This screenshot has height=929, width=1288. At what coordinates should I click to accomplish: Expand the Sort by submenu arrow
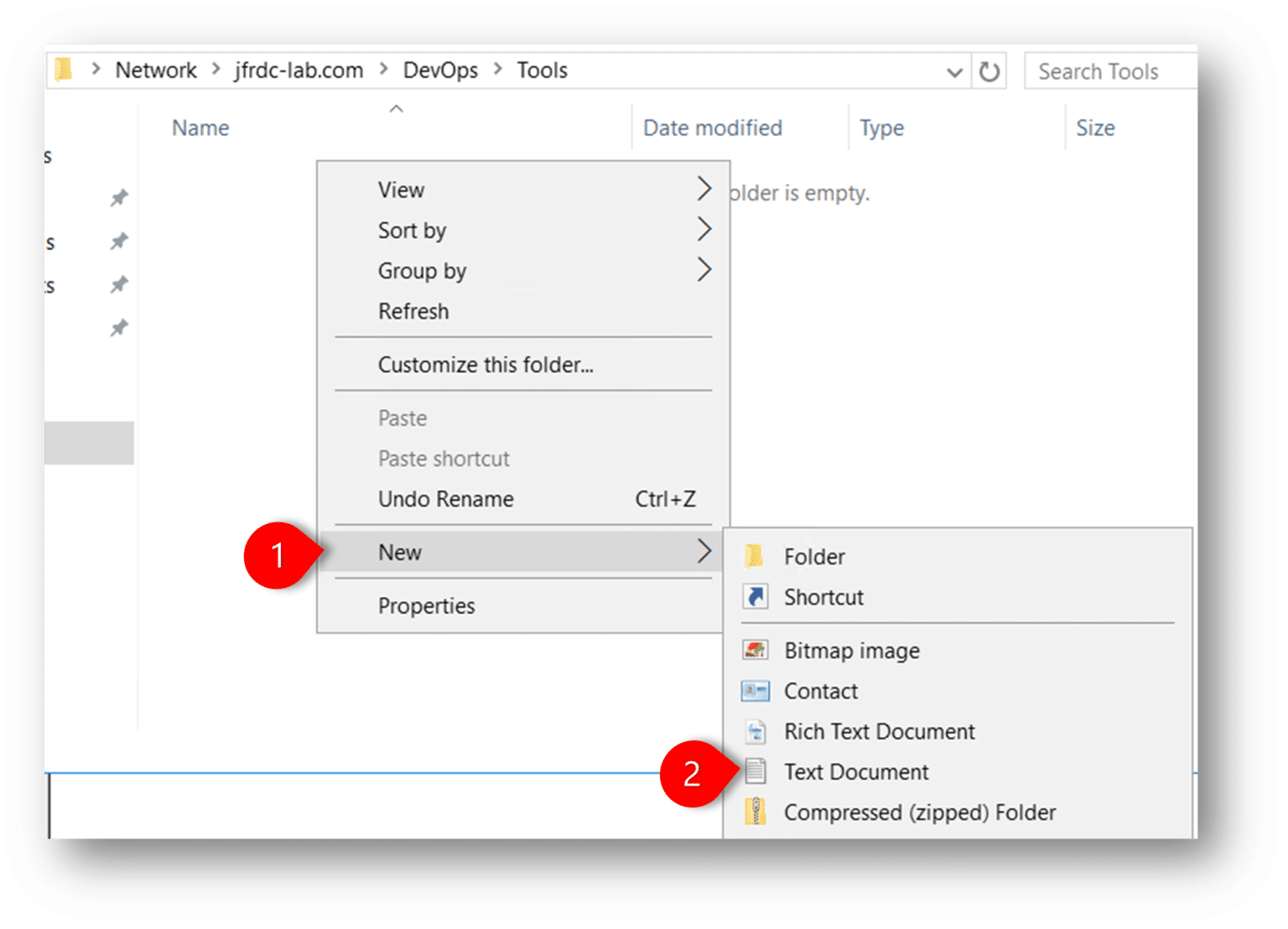tap(704, 230)
